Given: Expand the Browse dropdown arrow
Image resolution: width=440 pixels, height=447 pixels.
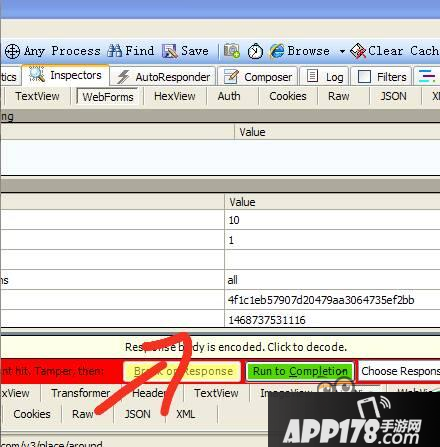Looking at the screenshot, I should pos(342,52).
